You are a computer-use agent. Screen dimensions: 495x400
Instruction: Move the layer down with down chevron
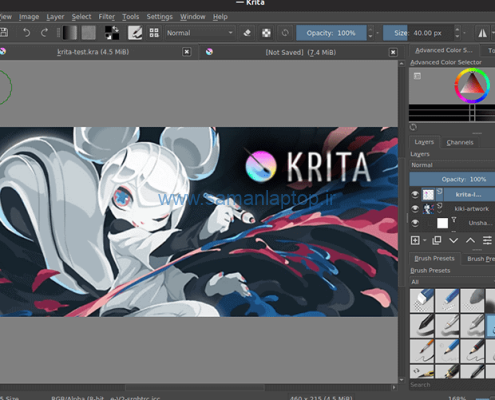pyautogui.click(x=453, y=240)
